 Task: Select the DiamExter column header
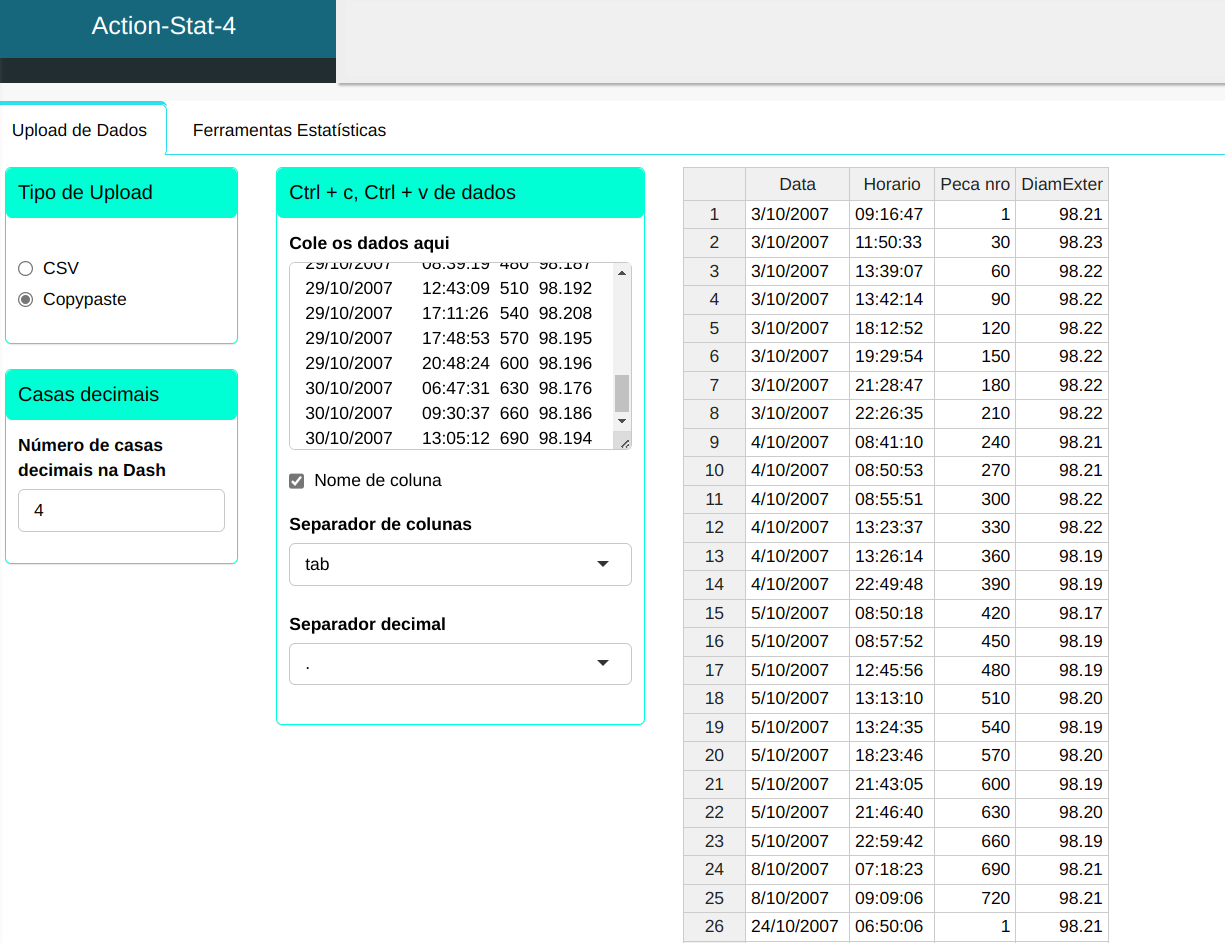coord(1062,184)
